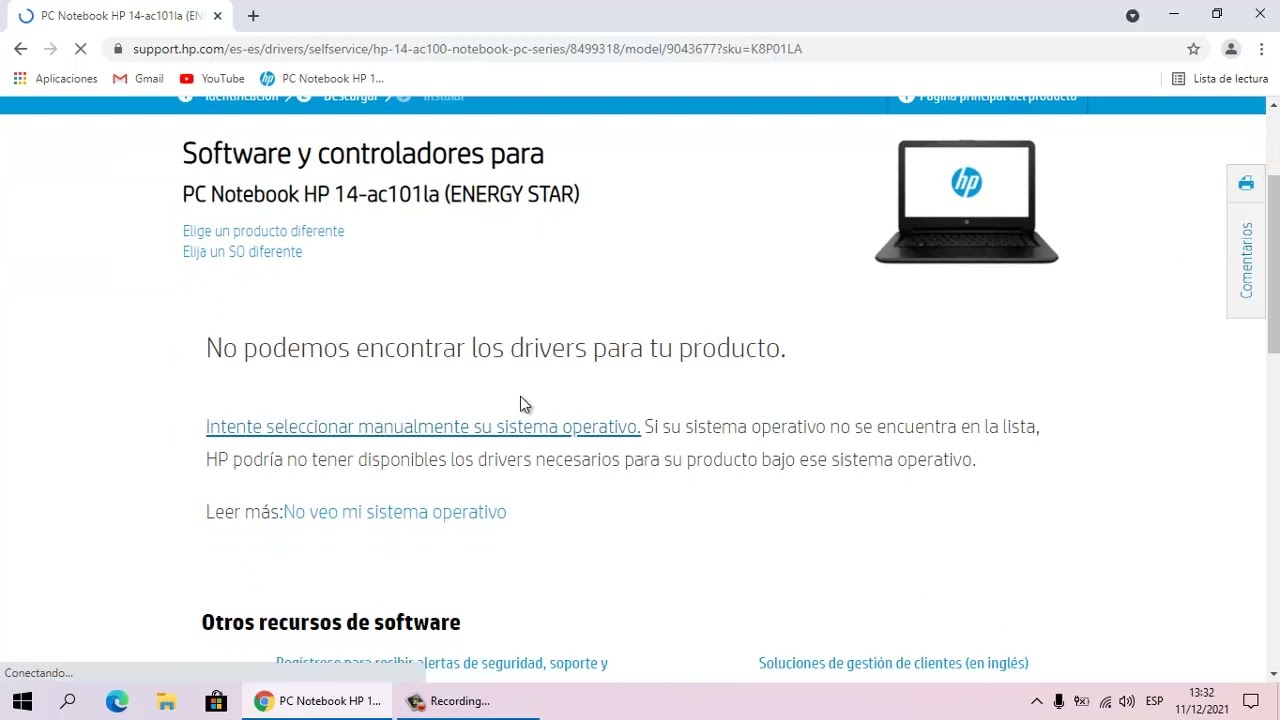1280x720 pixels.
Task: Click the microphone tray icon
Action: point(1059,701)
